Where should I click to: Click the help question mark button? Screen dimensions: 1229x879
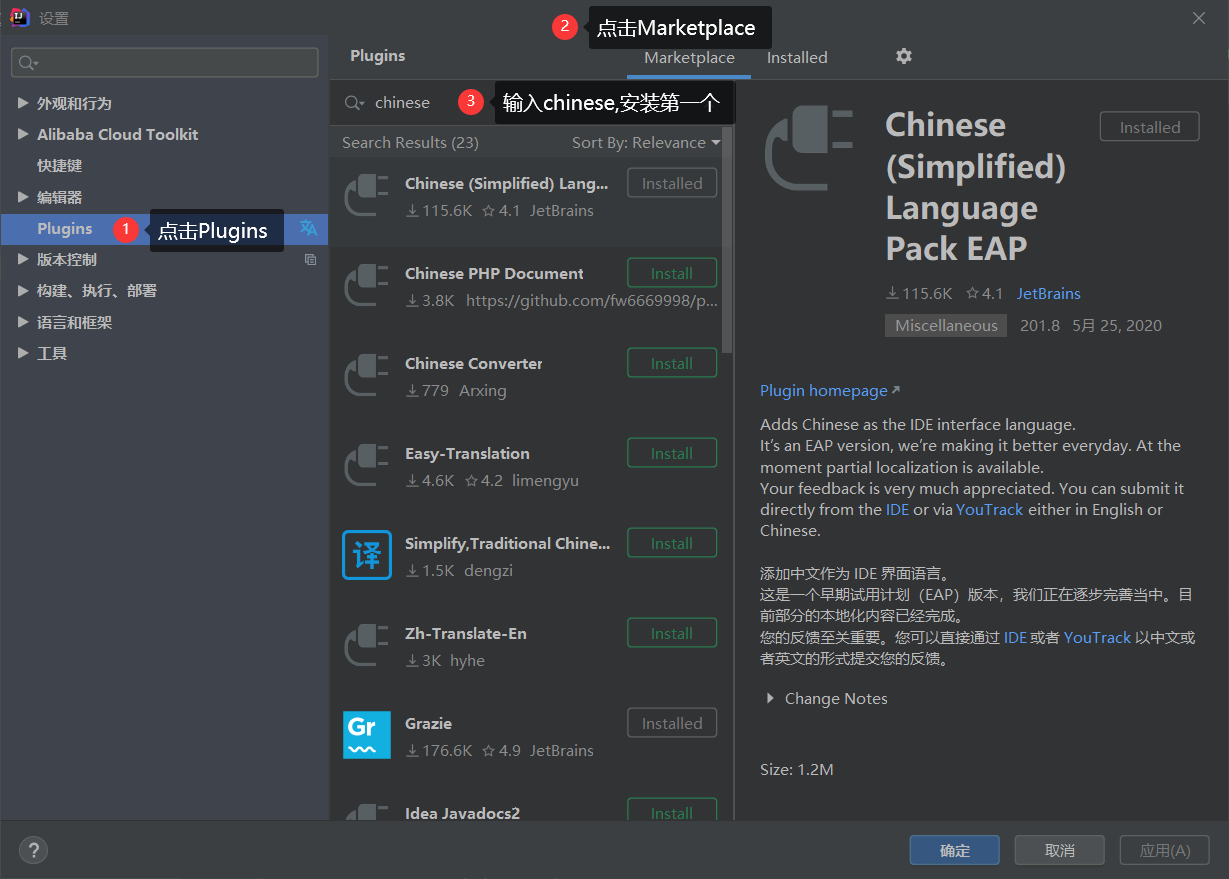tap(33, 850)
